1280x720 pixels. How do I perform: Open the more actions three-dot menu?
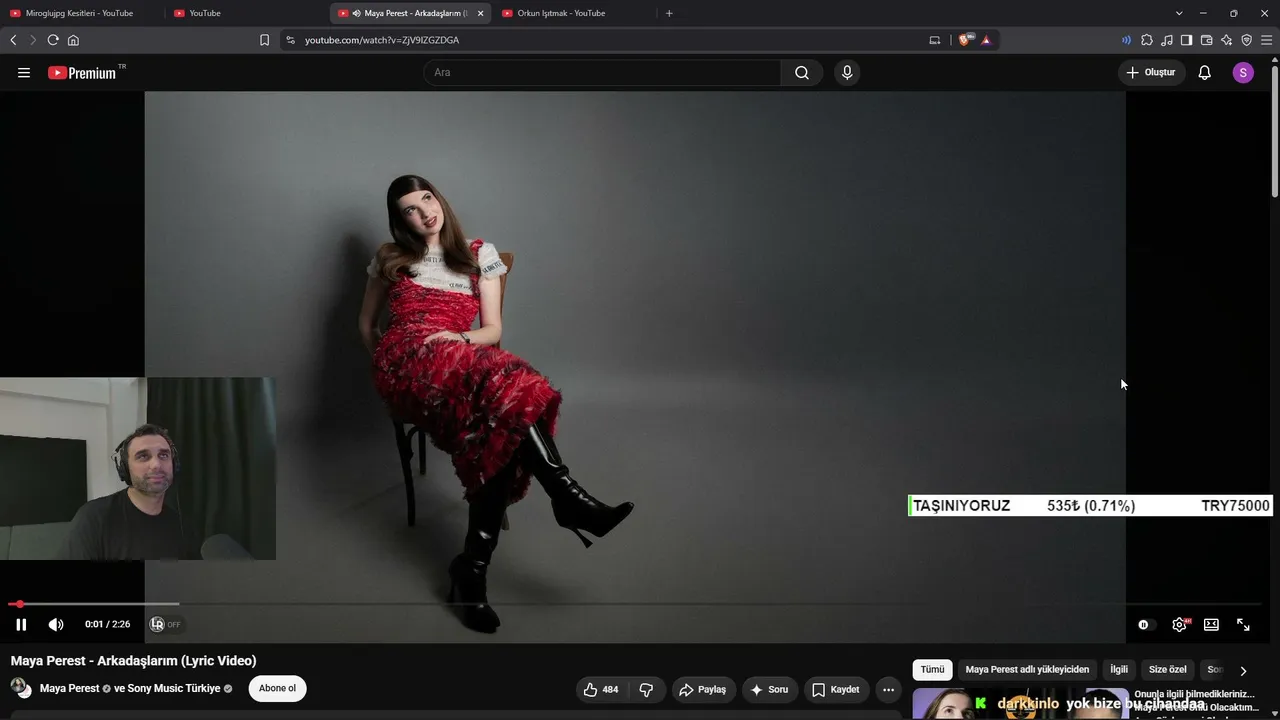pos(888,690)
